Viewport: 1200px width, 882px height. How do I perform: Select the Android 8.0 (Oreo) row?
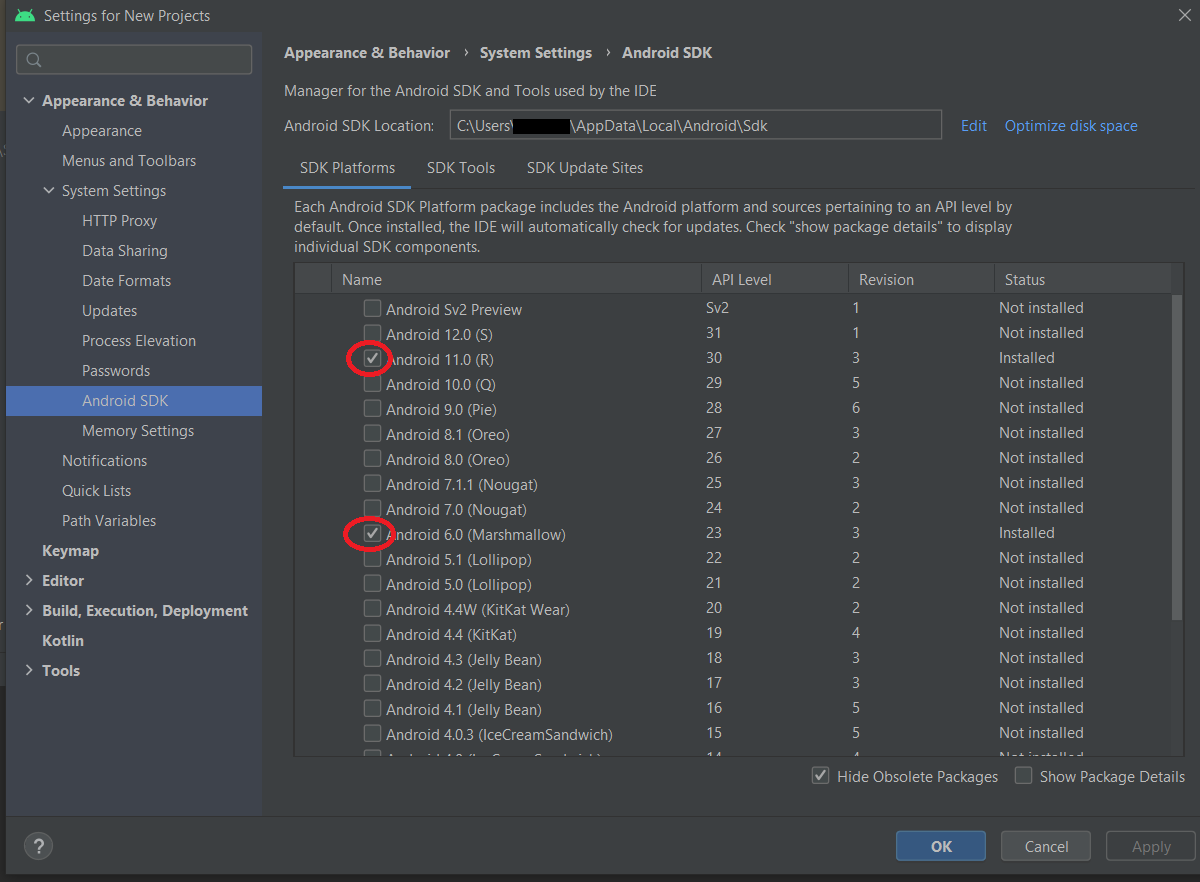tap(732, 458)
